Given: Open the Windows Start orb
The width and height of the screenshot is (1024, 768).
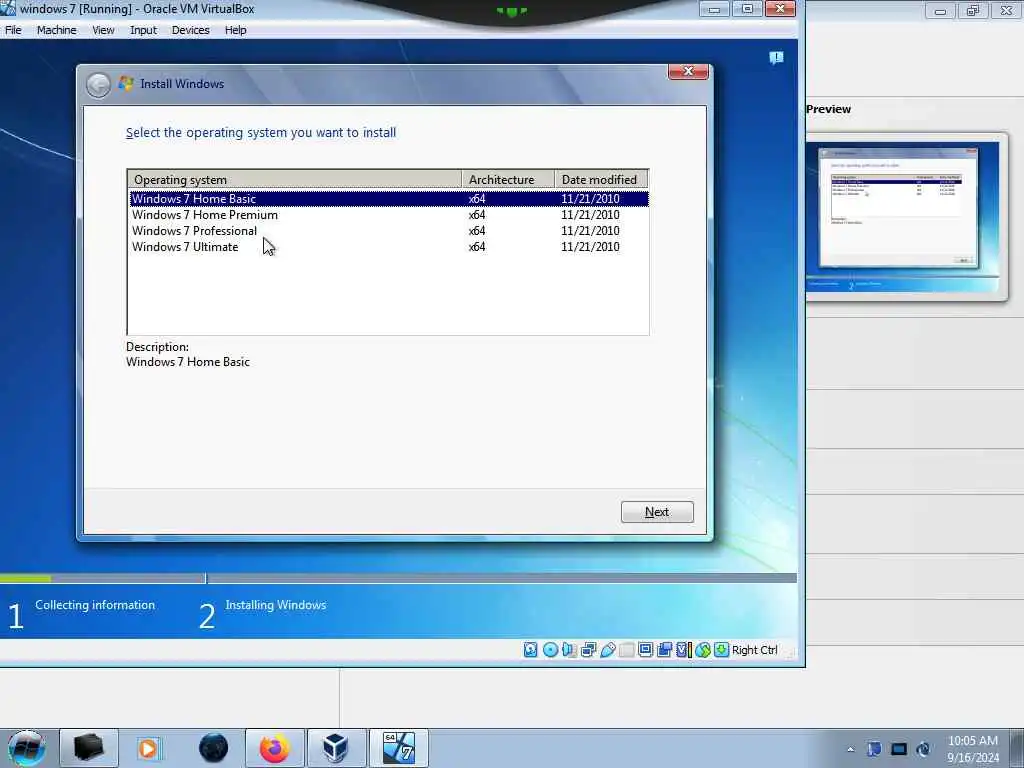Looking at the screenshot, I should [x=26, y=748].
